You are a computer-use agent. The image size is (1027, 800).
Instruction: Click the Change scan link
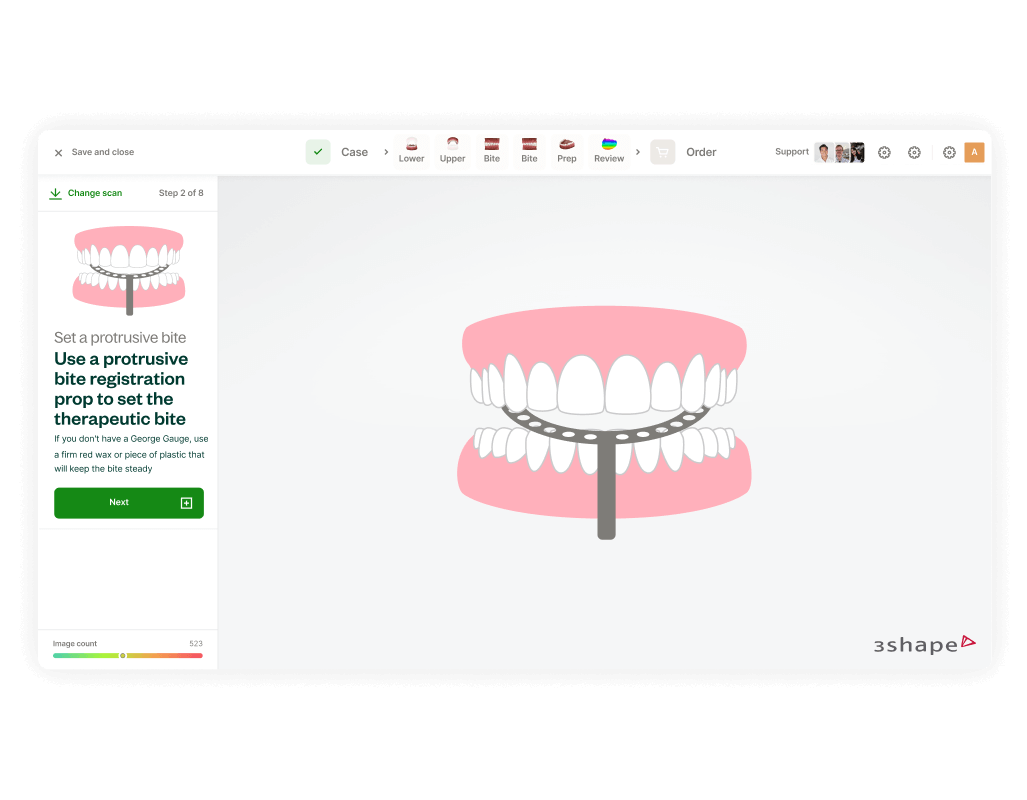pos(95,193)
